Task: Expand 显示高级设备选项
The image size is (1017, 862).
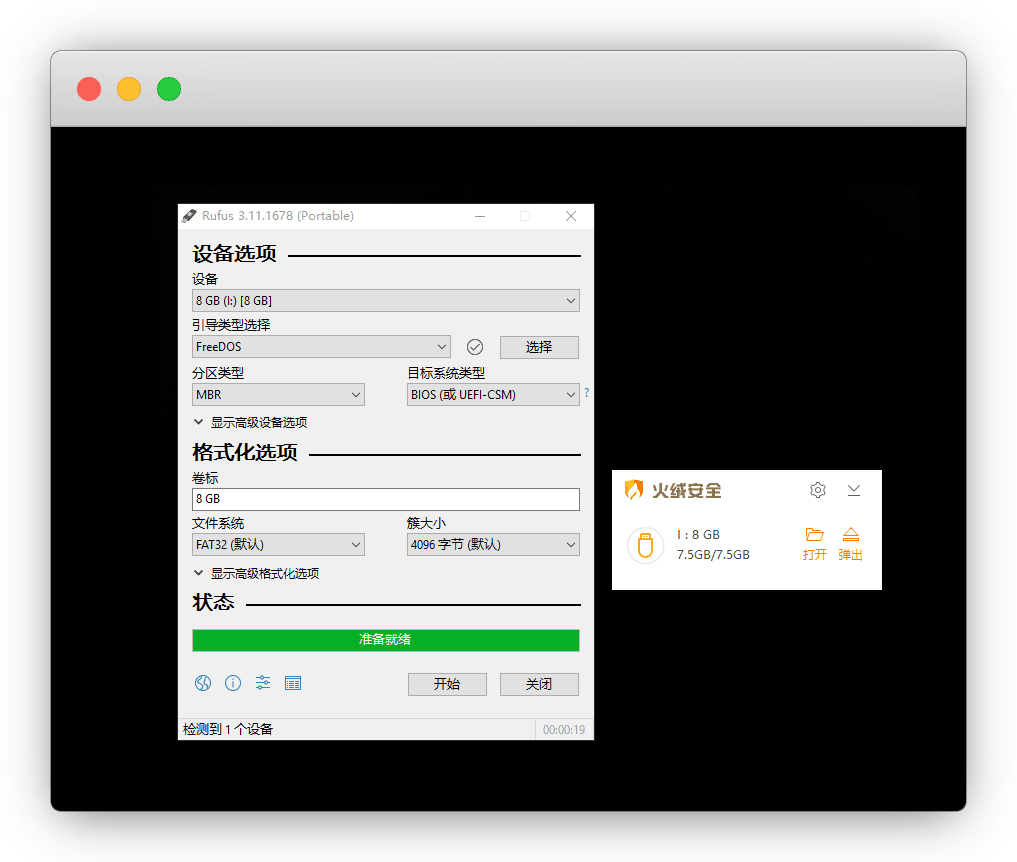Action: (x=250, y=422)
